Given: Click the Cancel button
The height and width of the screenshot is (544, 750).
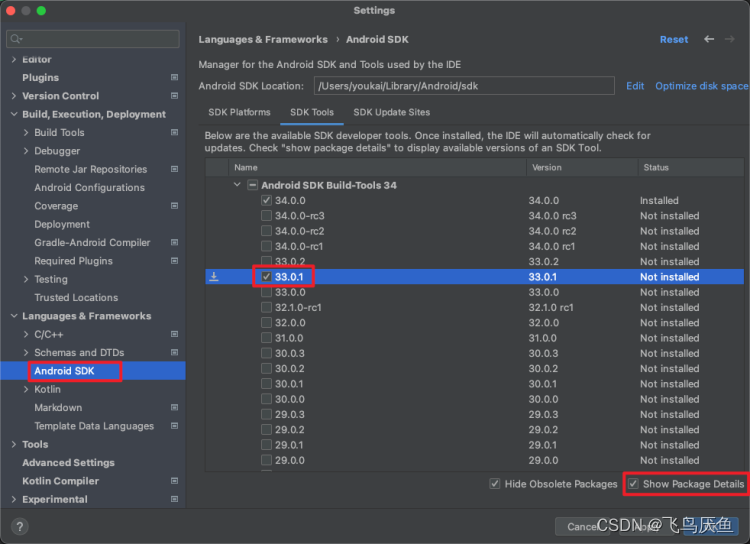Looking at the screenshot, I should coord(581,526).
